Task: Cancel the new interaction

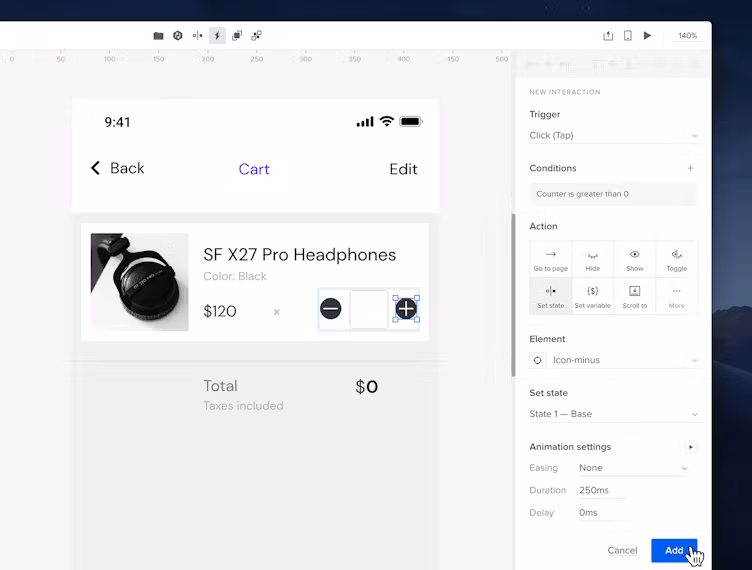Action: (622, 550)
